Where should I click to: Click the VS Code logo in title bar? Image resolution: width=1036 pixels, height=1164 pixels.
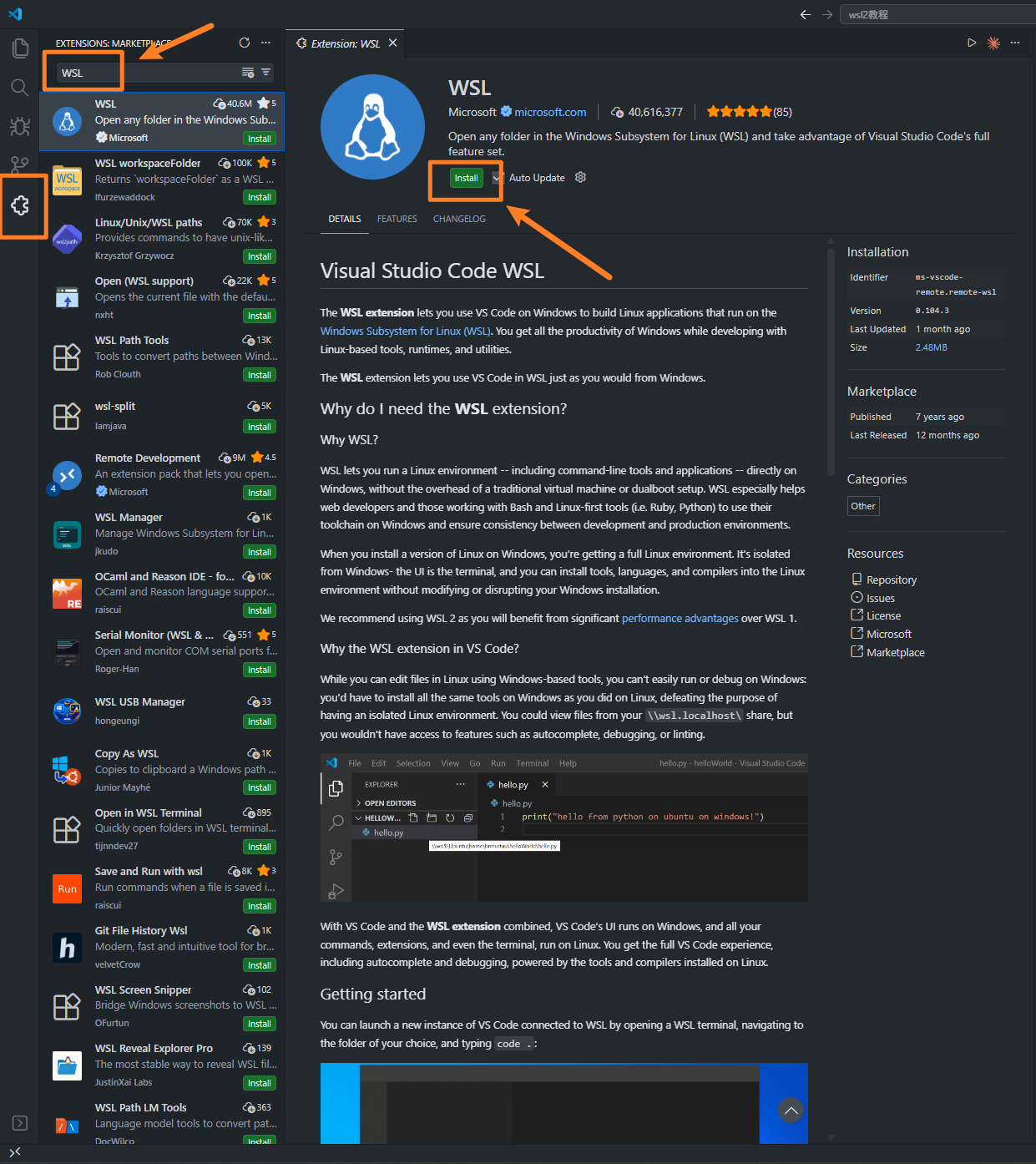[15, 14]
